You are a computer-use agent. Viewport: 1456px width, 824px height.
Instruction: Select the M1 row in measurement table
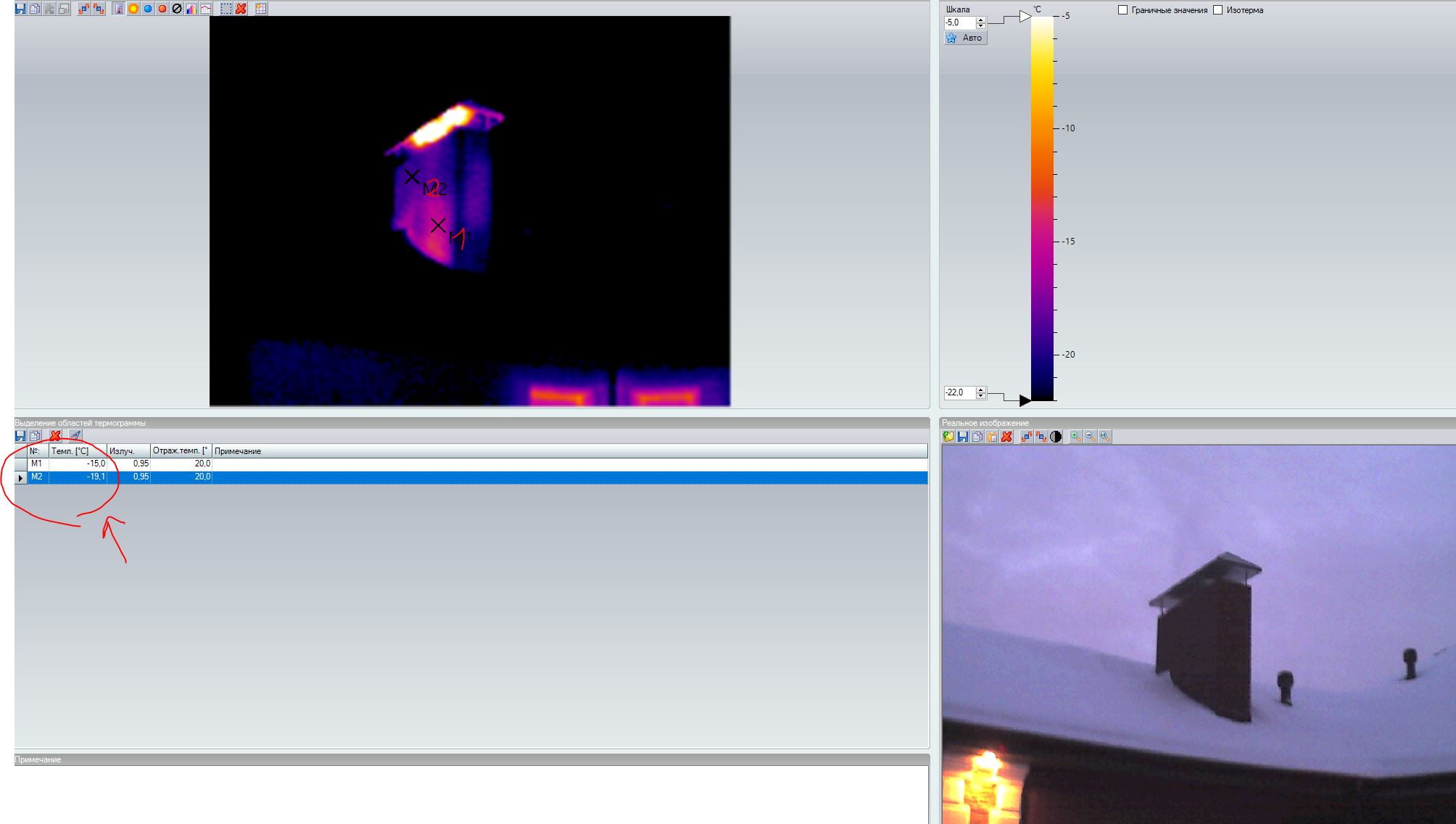coord(36,463)
